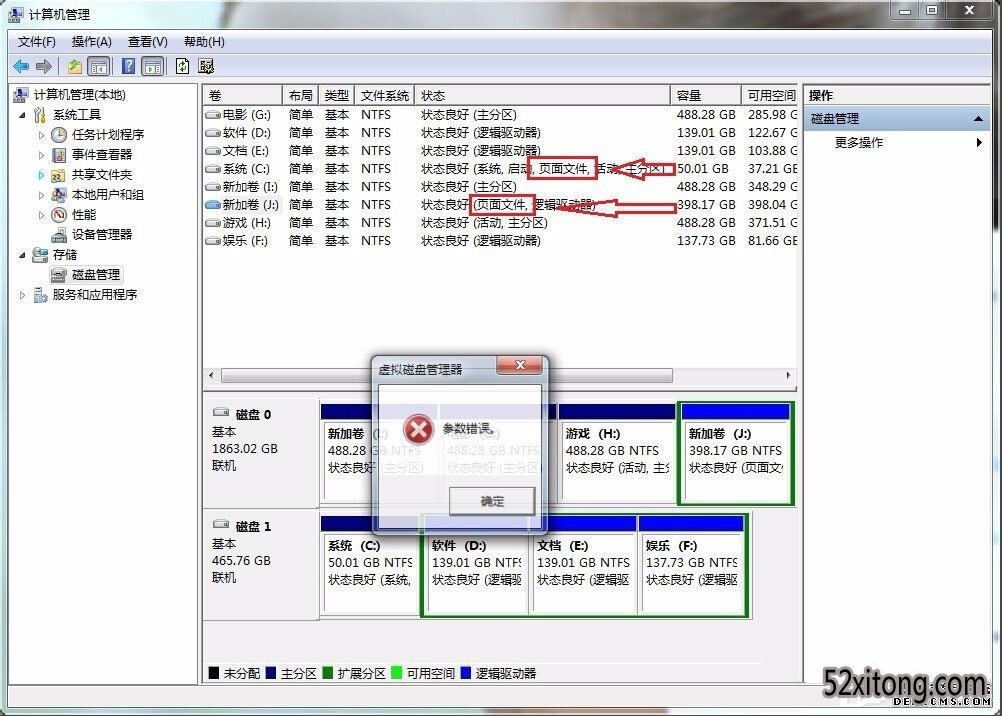Viewport: 1002px width, 716px height.
Task: Click horizontal scrollbar left arrow in volume list
Action: click(212, 375)
